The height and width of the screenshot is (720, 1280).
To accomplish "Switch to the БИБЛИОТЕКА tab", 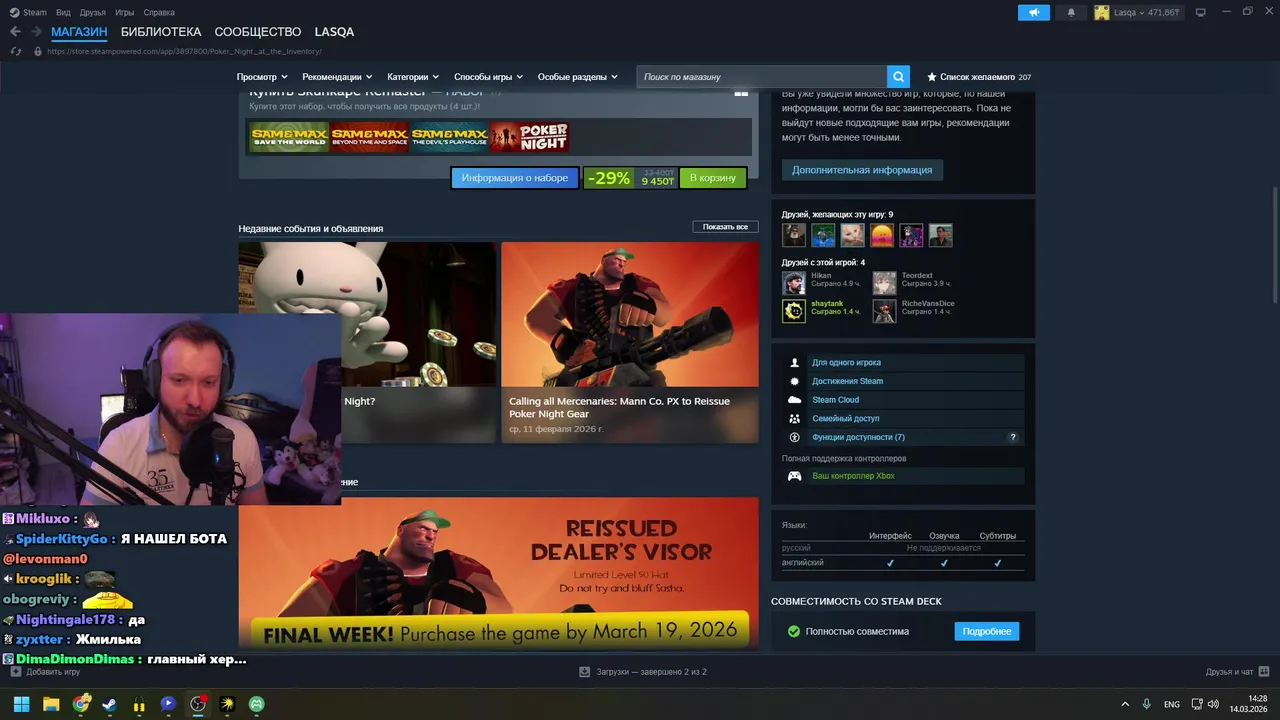I will [x=161, y=32].
